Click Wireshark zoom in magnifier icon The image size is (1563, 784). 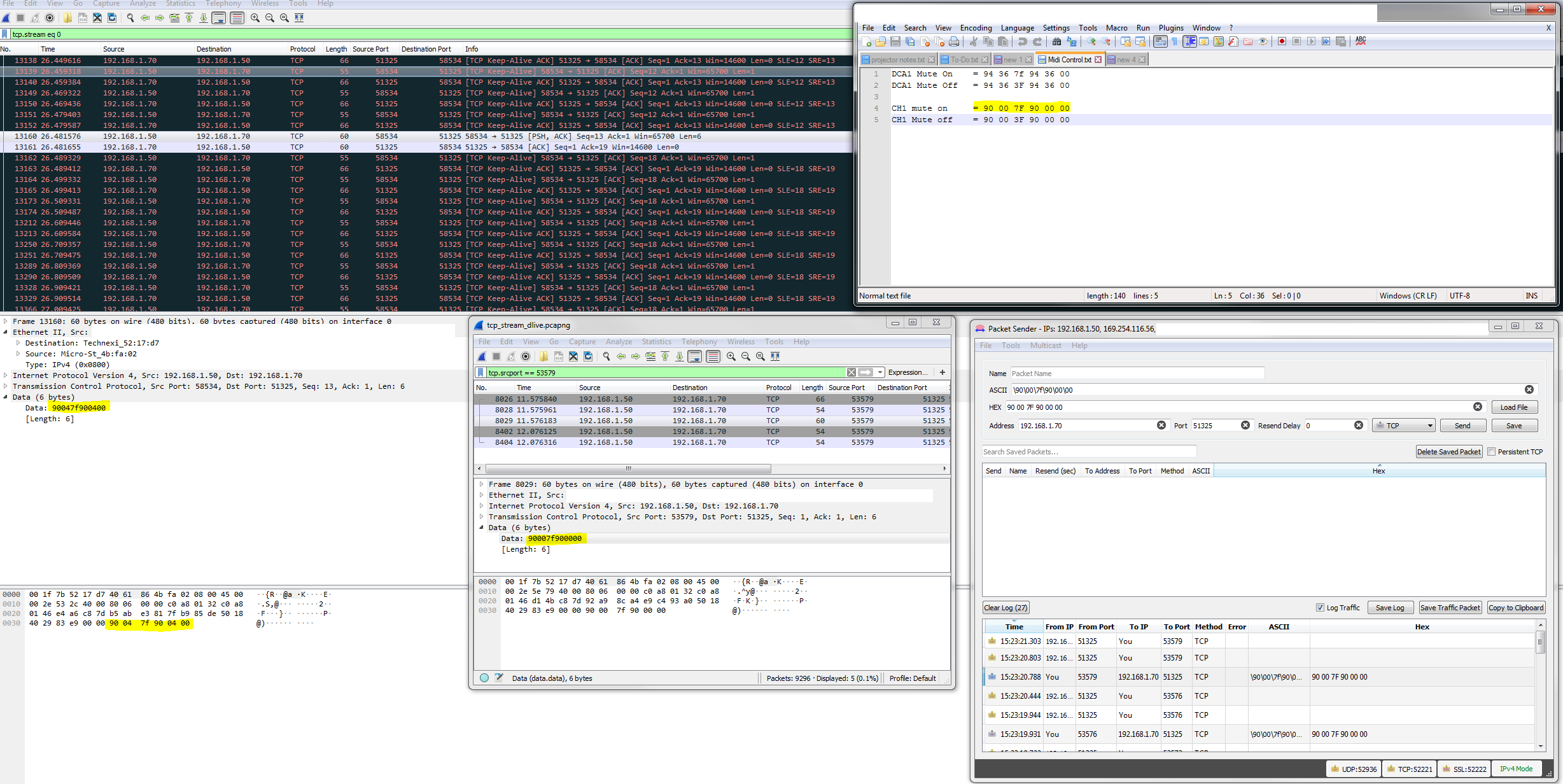pos(255,18)
